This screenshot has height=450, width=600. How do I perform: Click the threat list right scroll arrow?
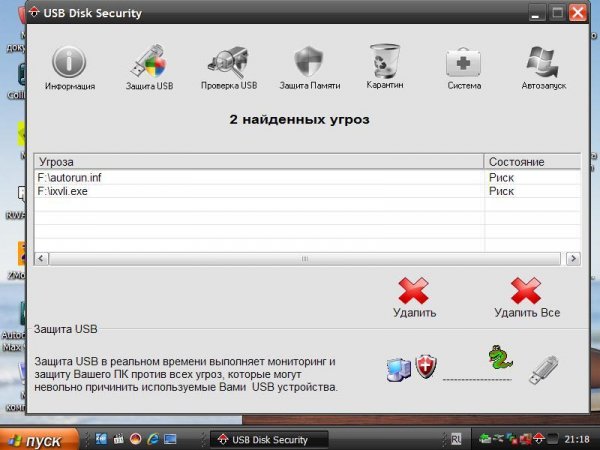pyautogui.click(x=573, y=258)
